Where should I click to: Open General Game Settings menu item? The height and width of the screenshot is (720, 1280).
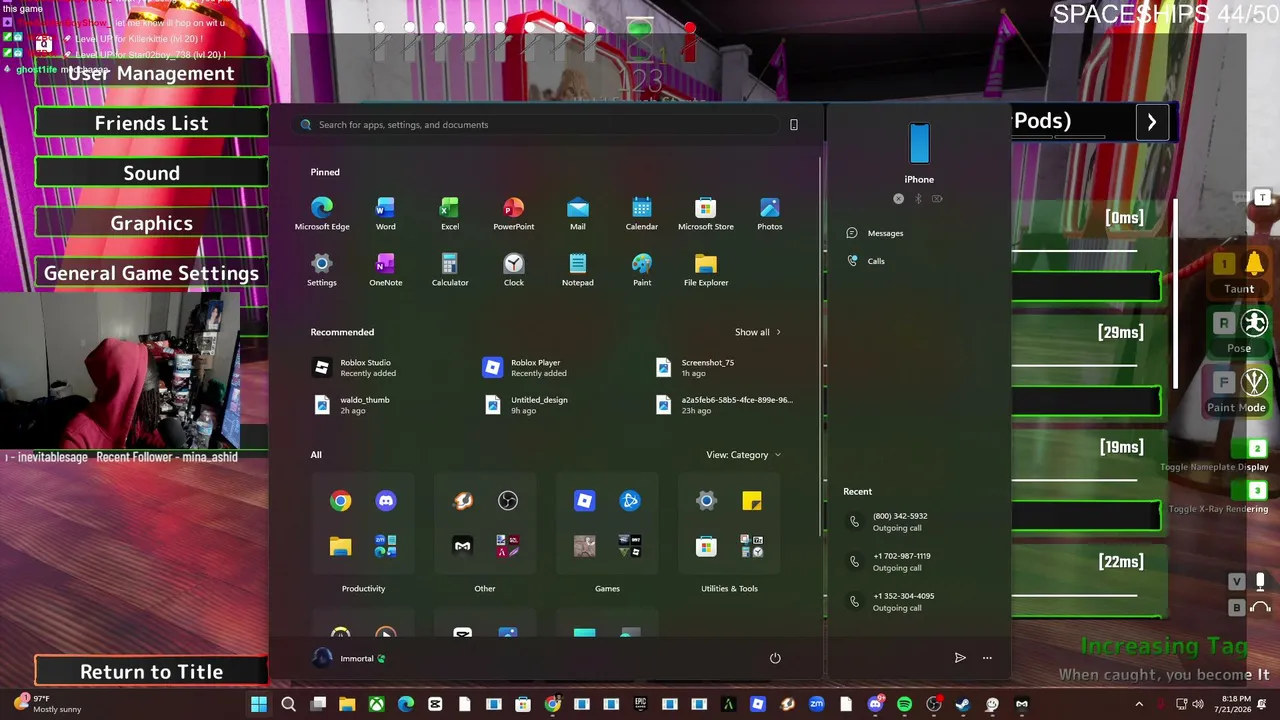(x=151, y=273)
